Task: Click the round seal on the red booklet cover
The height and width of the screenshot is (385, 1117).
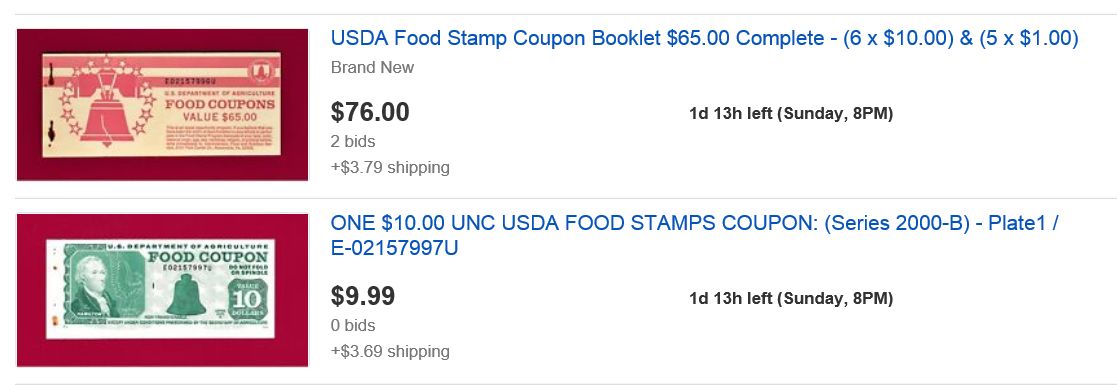Action: tap(261, 72)
